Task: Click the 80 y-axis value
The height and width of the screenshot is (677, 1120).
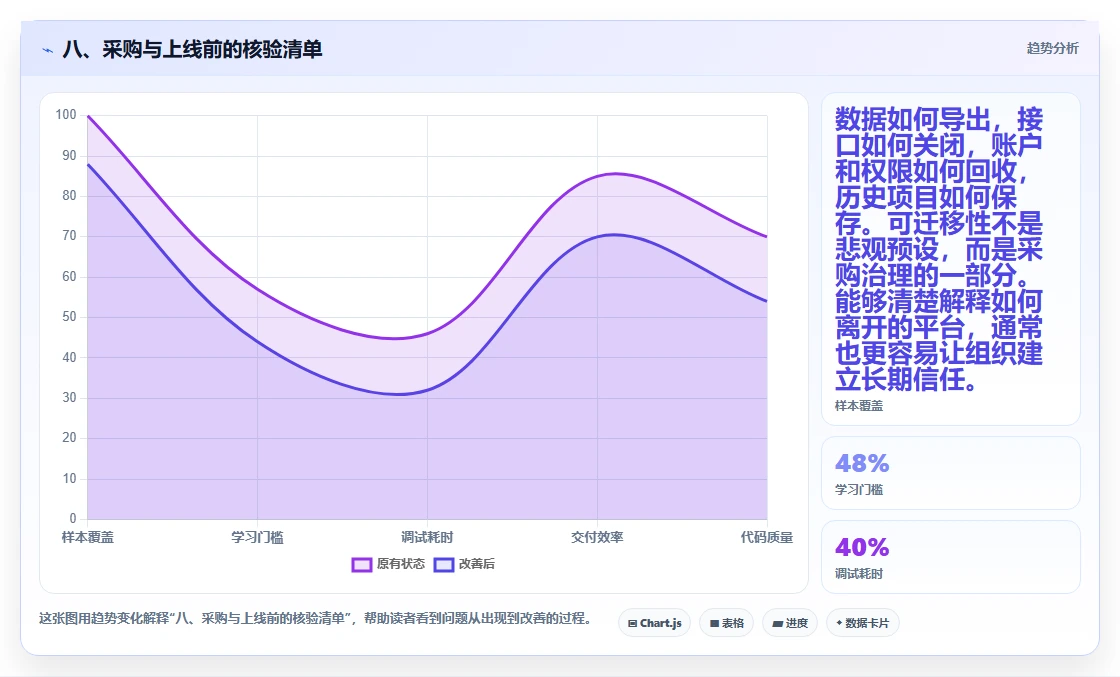Action: (69, 196)
